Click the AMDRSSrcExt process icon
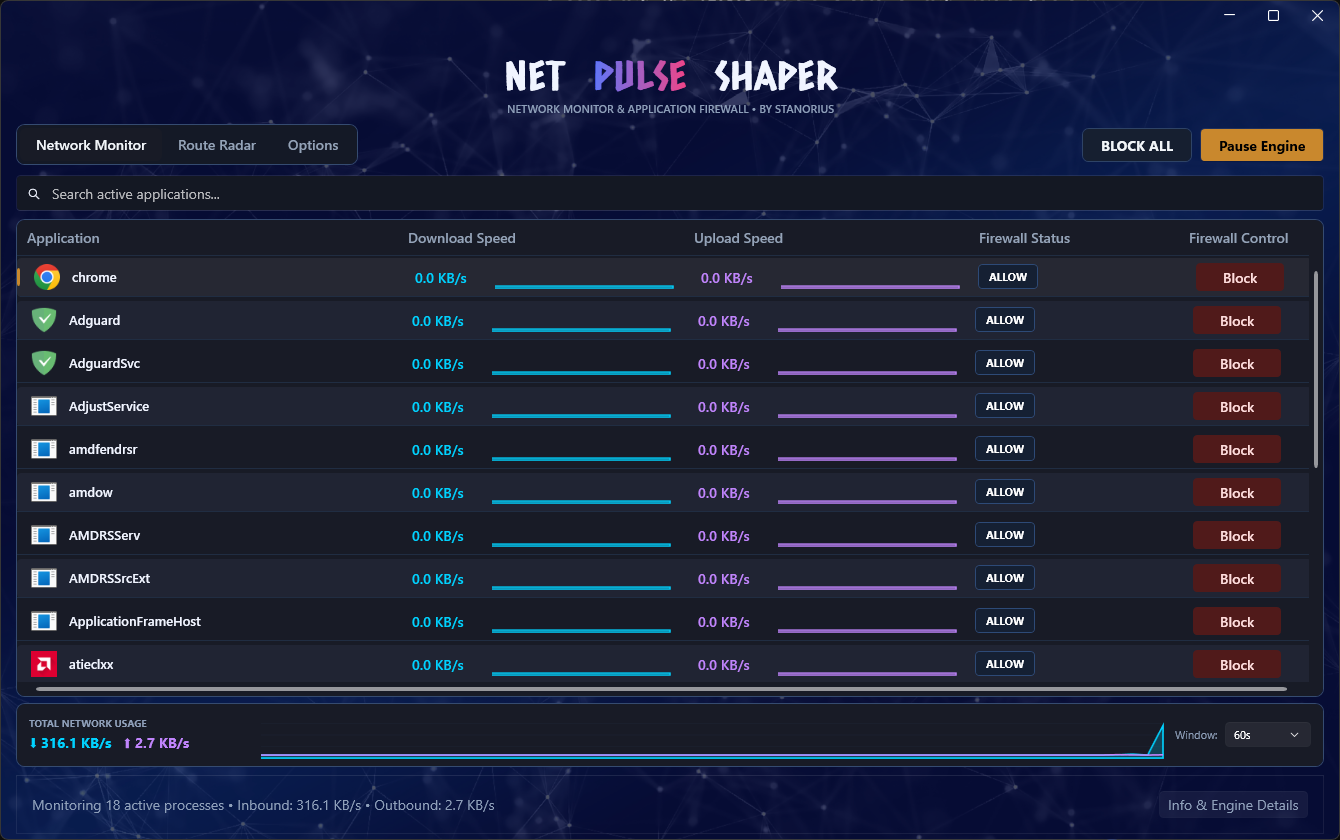 43,578
